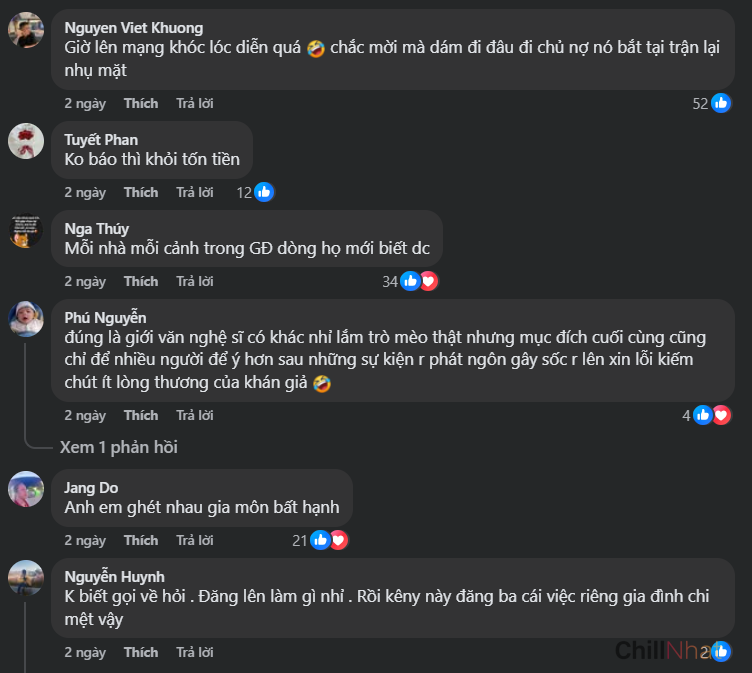Click heart reaction icon on Phú Nguyễn's comment

coord(721,415)
